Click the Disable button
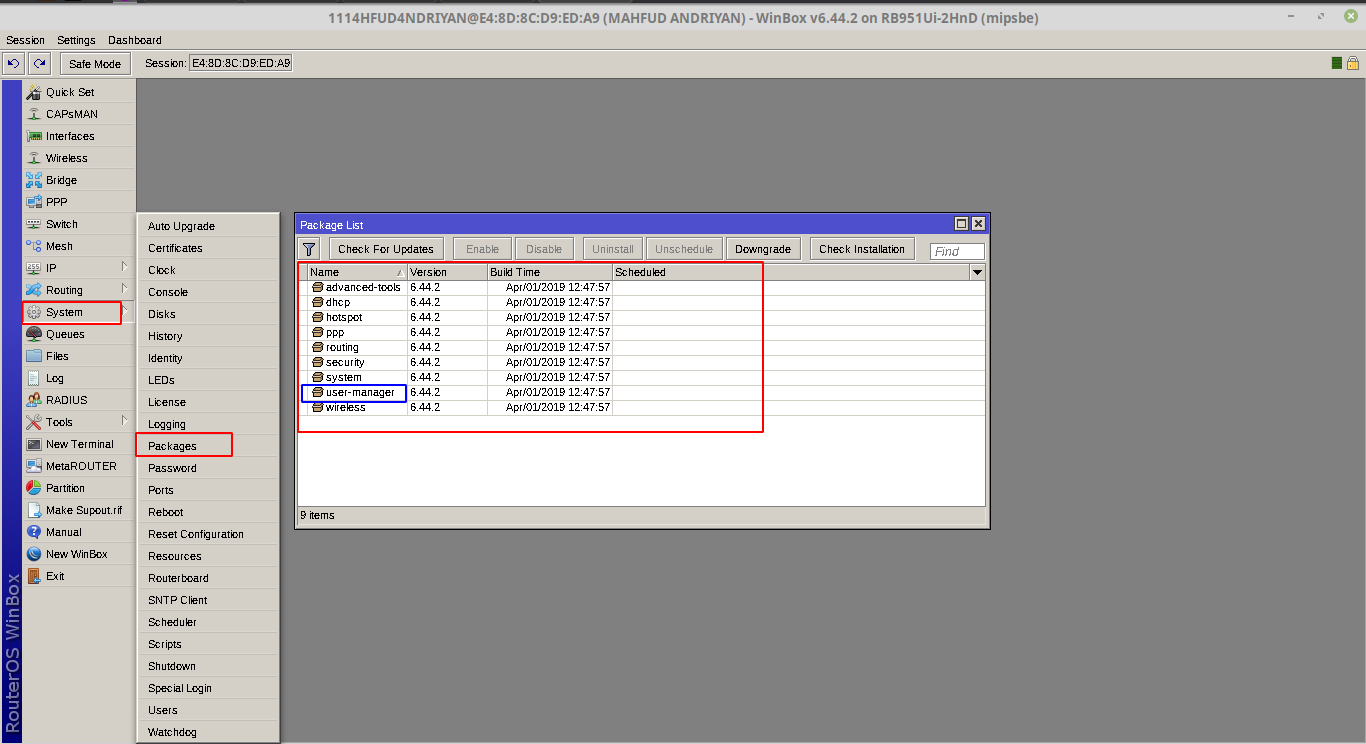This screenshot has height=744, width=1366. (544, 249)
